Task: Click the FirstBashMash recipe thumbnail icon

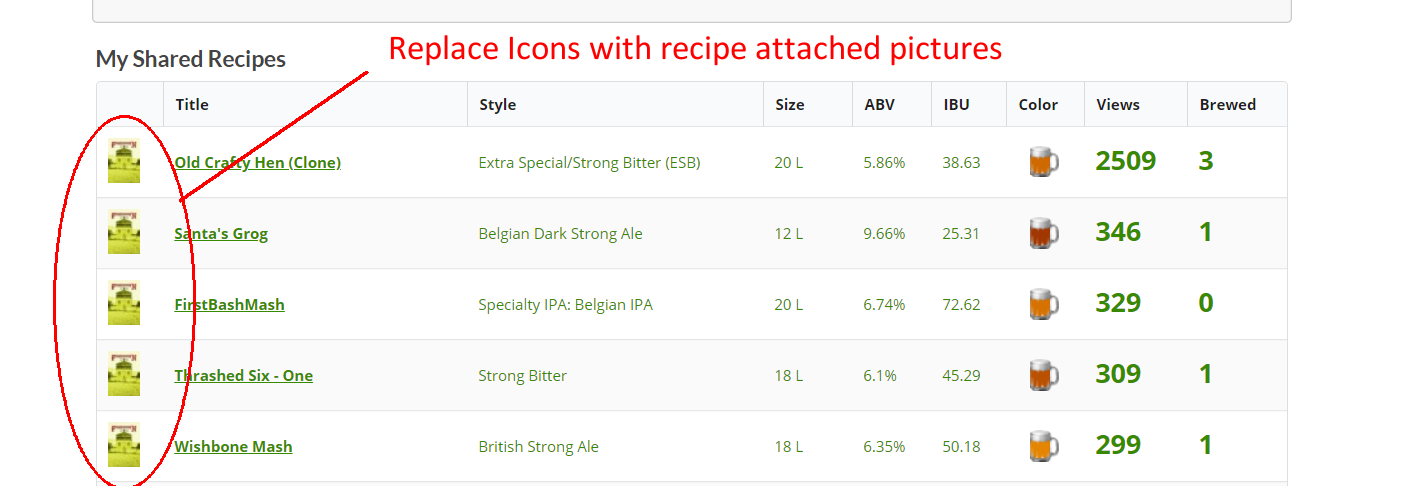Action: 124,303
